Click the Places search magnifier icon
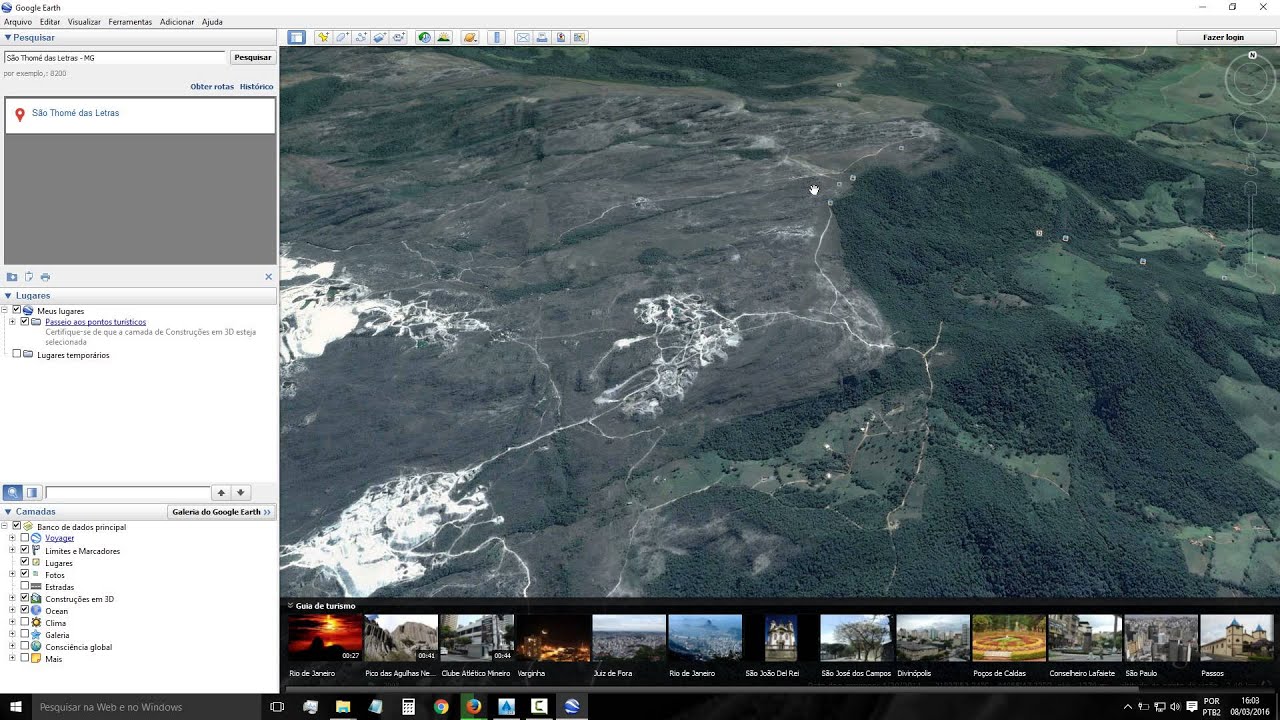1280x720 pixels. click(x=13, y=492)
